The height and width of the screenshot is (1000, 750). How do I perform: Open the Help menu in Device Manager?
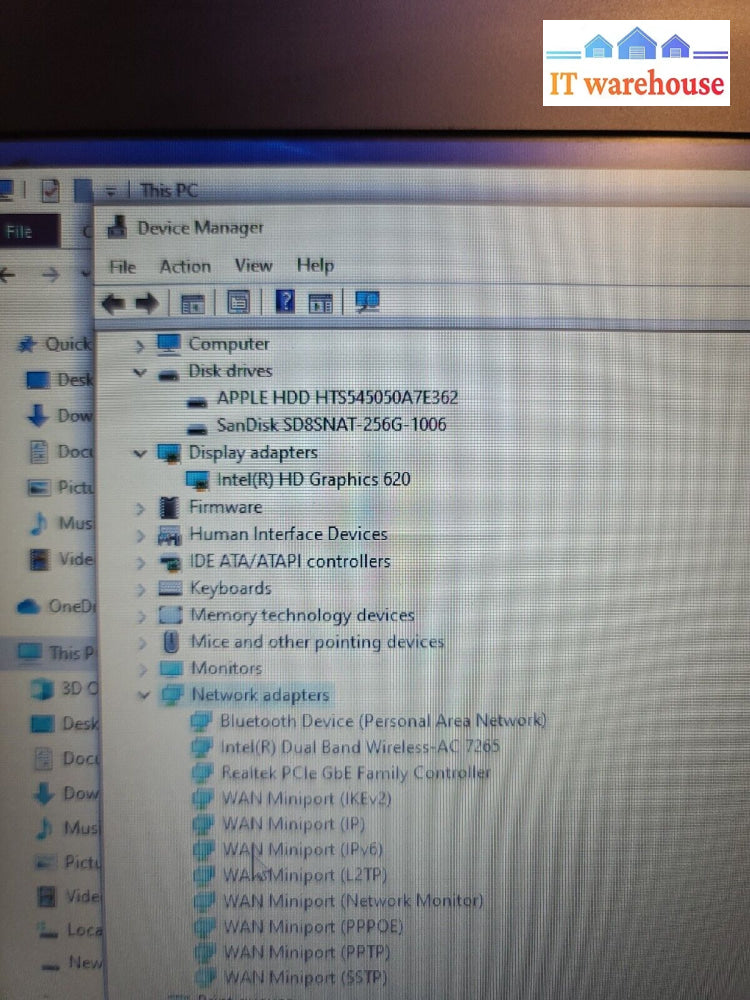(315, 265)
